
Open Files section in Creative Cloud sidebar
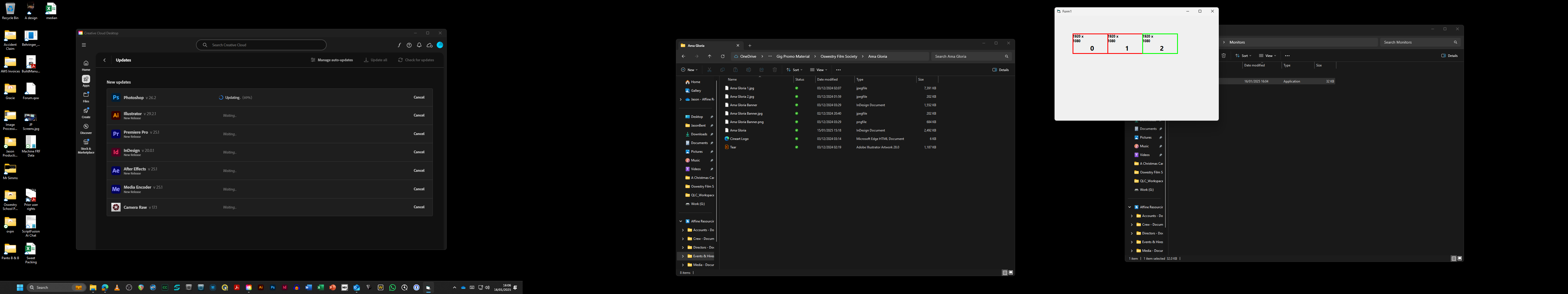(86, 97)
